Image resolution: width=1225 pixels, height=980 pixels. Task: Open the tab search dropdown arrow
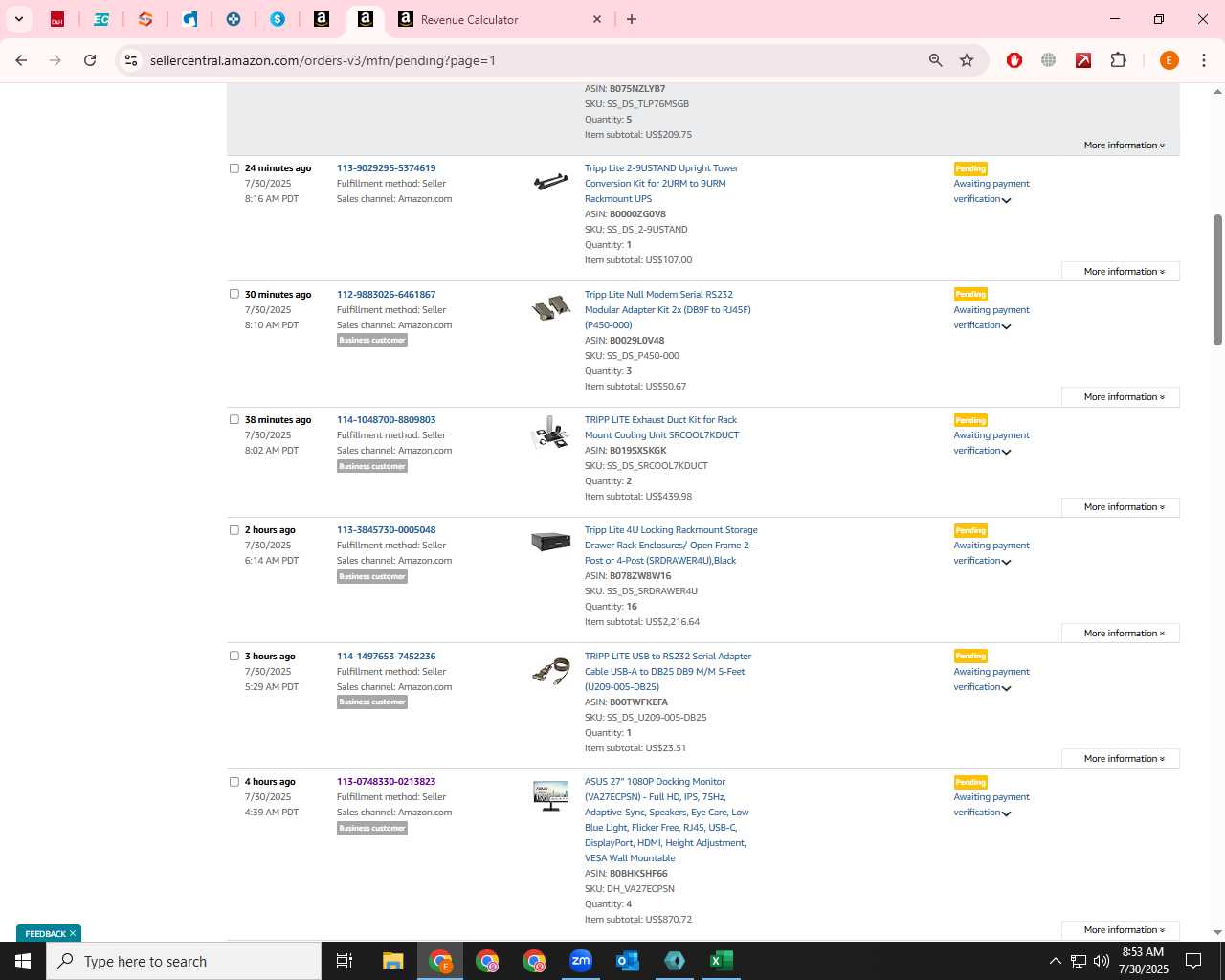[18, 19]
